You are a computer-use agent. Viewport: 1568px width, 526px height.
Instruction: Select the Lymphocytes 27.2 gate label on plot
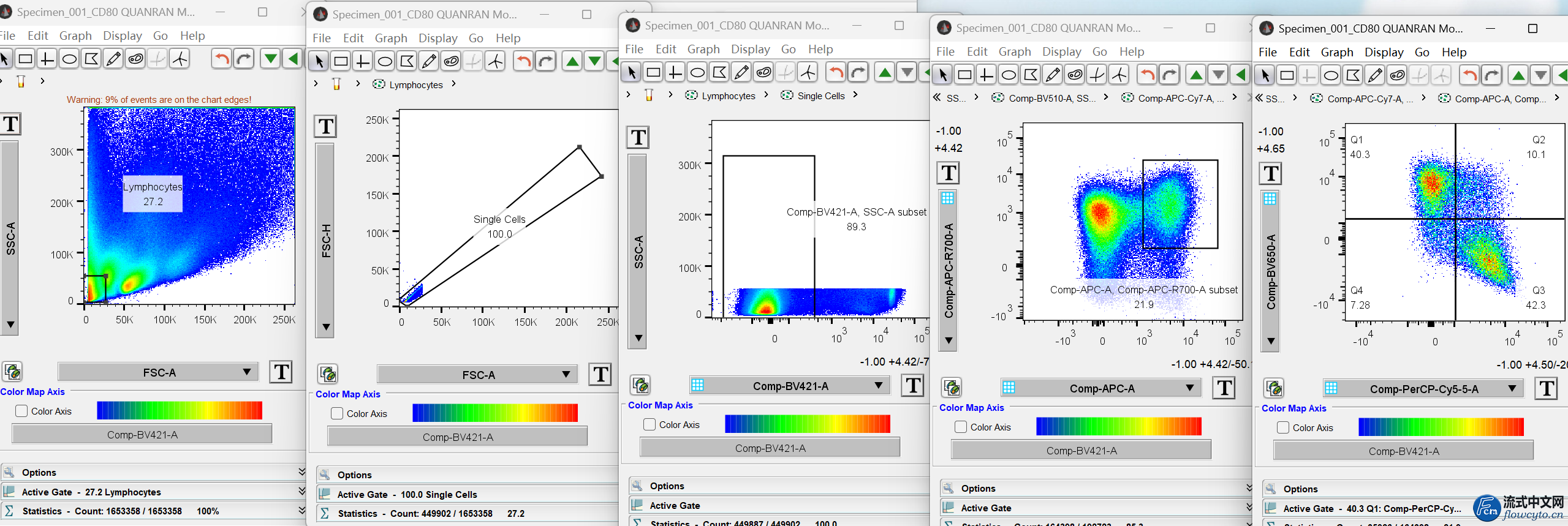153,194
